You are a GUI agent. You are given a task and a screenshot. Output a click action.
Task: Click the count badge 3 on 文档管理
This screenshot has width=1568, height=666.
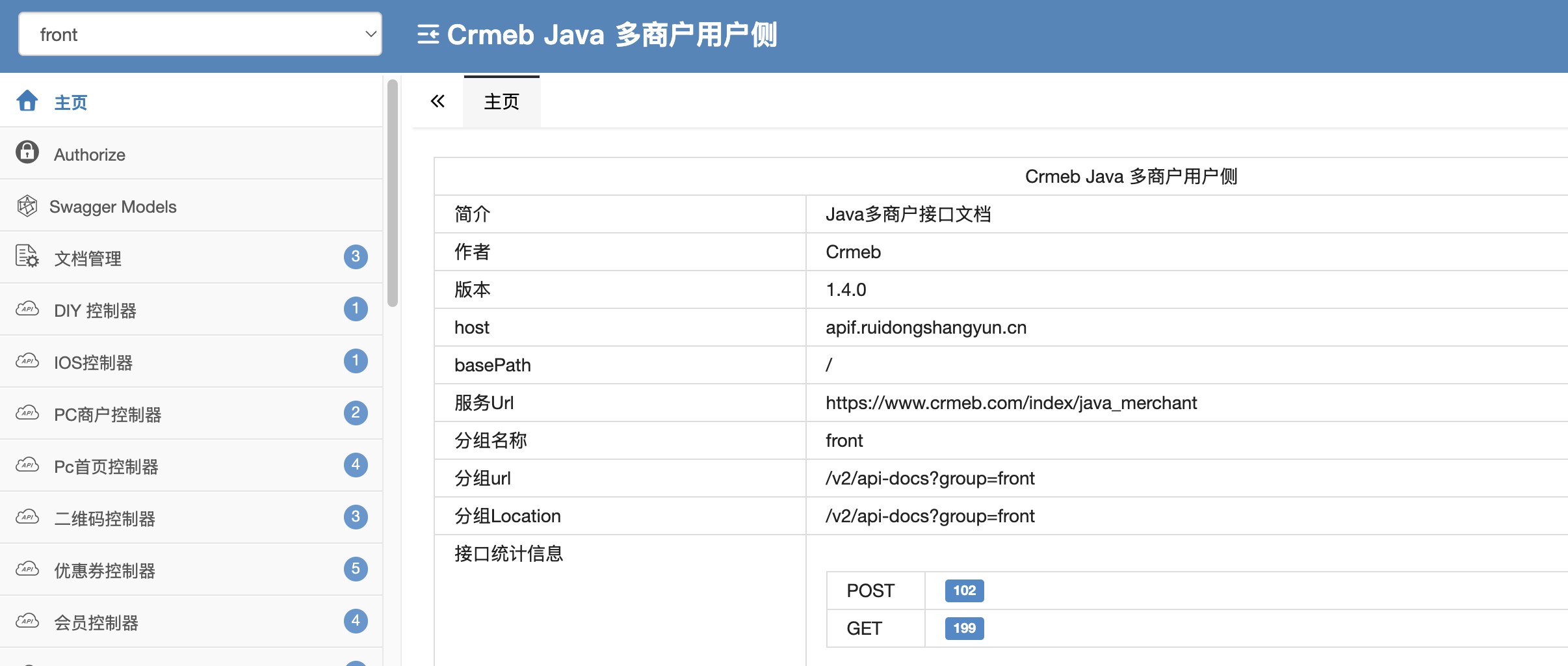coord(356,256)
